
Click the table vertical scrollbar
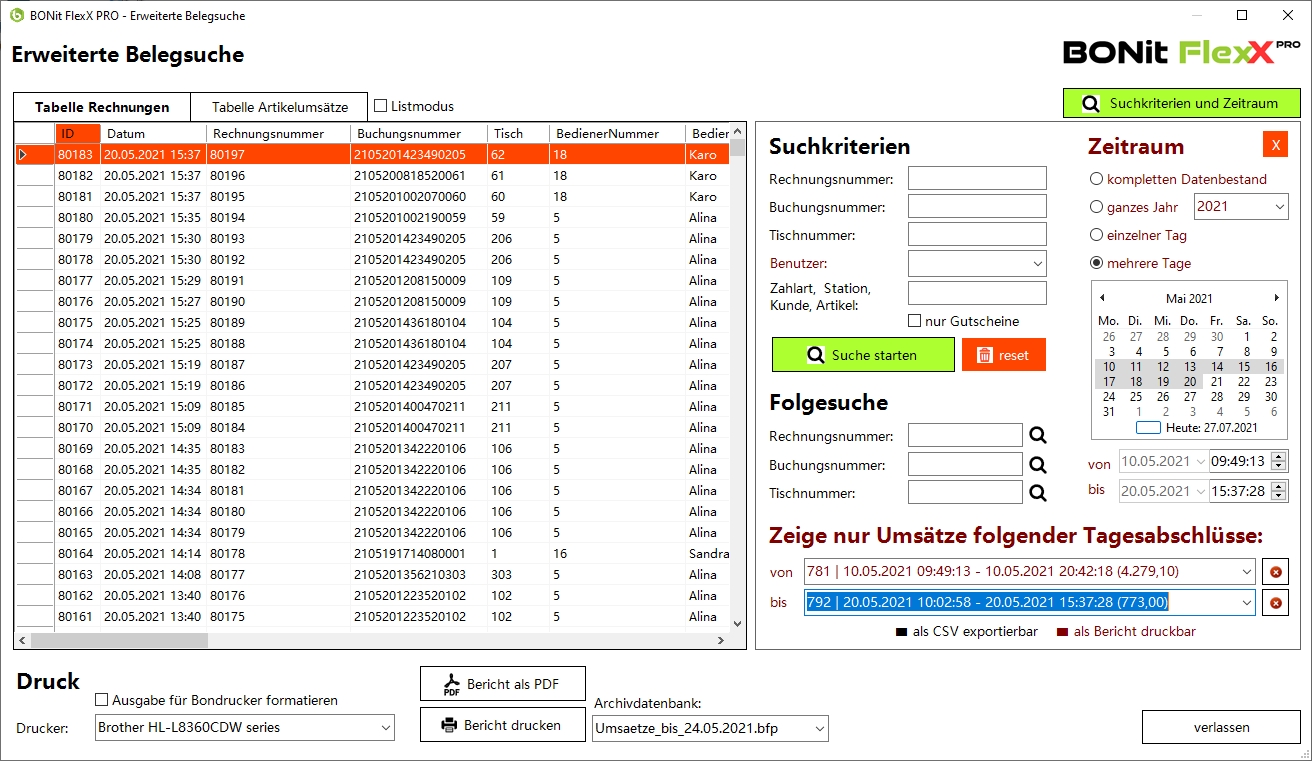(738, 378)
